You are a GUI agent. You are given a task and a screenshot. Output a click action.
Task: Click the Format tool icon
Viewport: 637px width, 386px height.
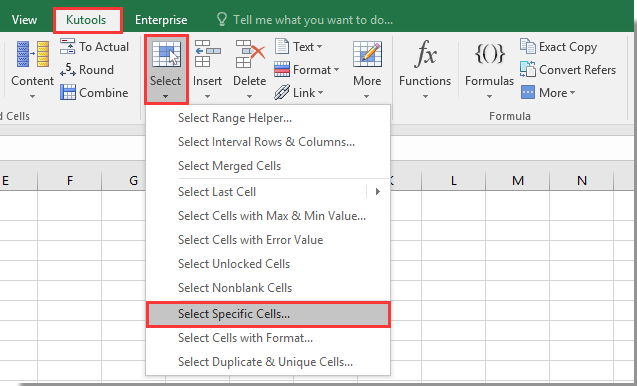[282, 69]
